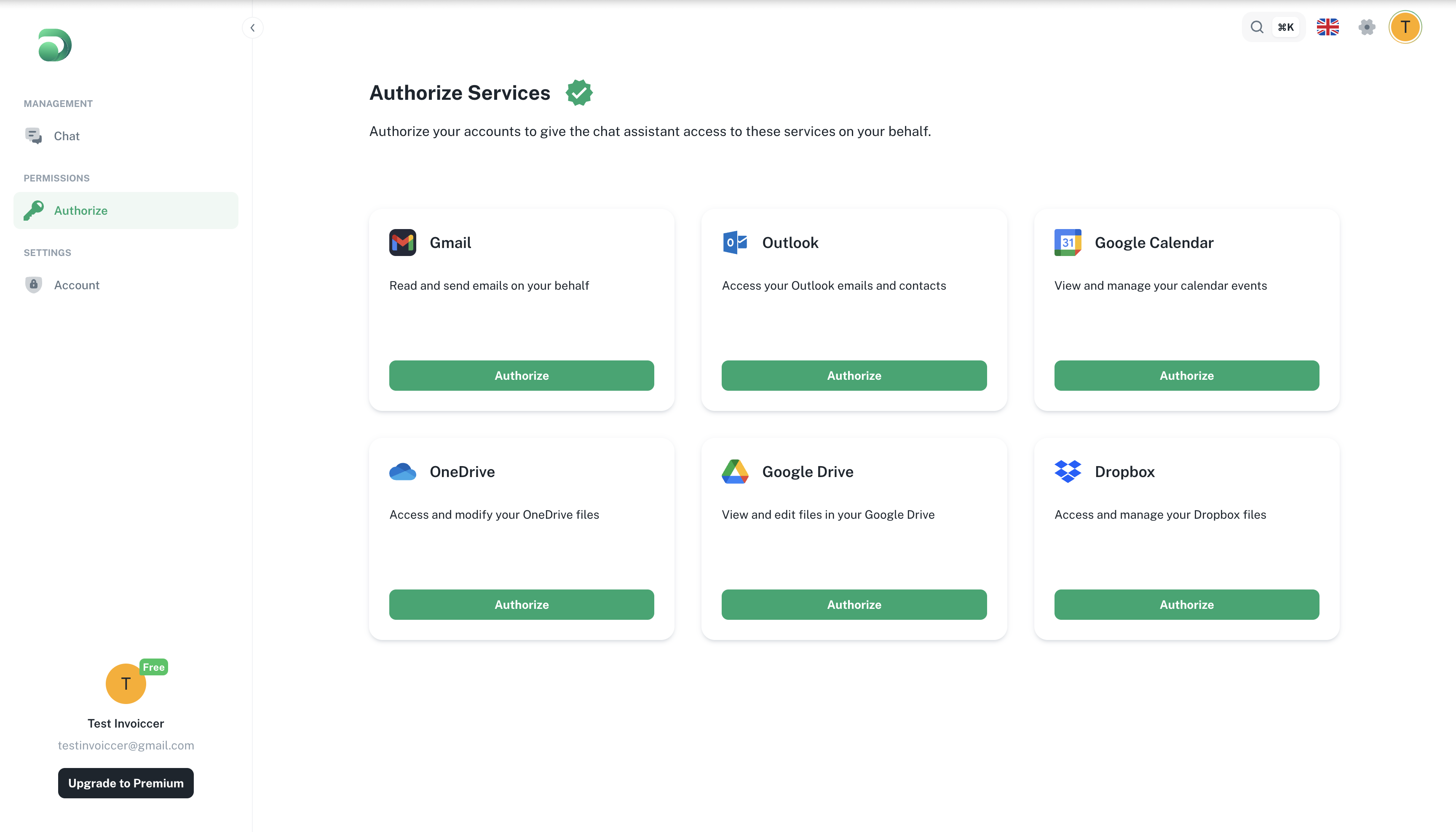Click the PERMISSIONS section label
This screenshot has width=1456, height=832.
tap(56, 178)
